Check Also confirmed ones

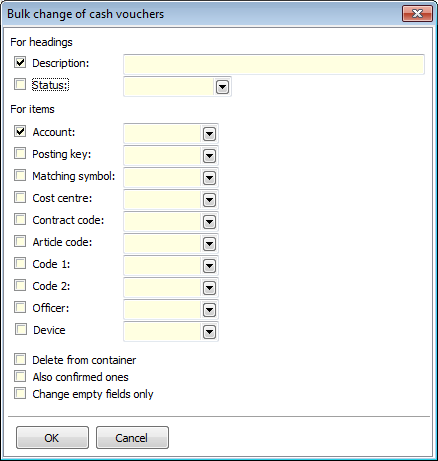[x=20, y=376]
